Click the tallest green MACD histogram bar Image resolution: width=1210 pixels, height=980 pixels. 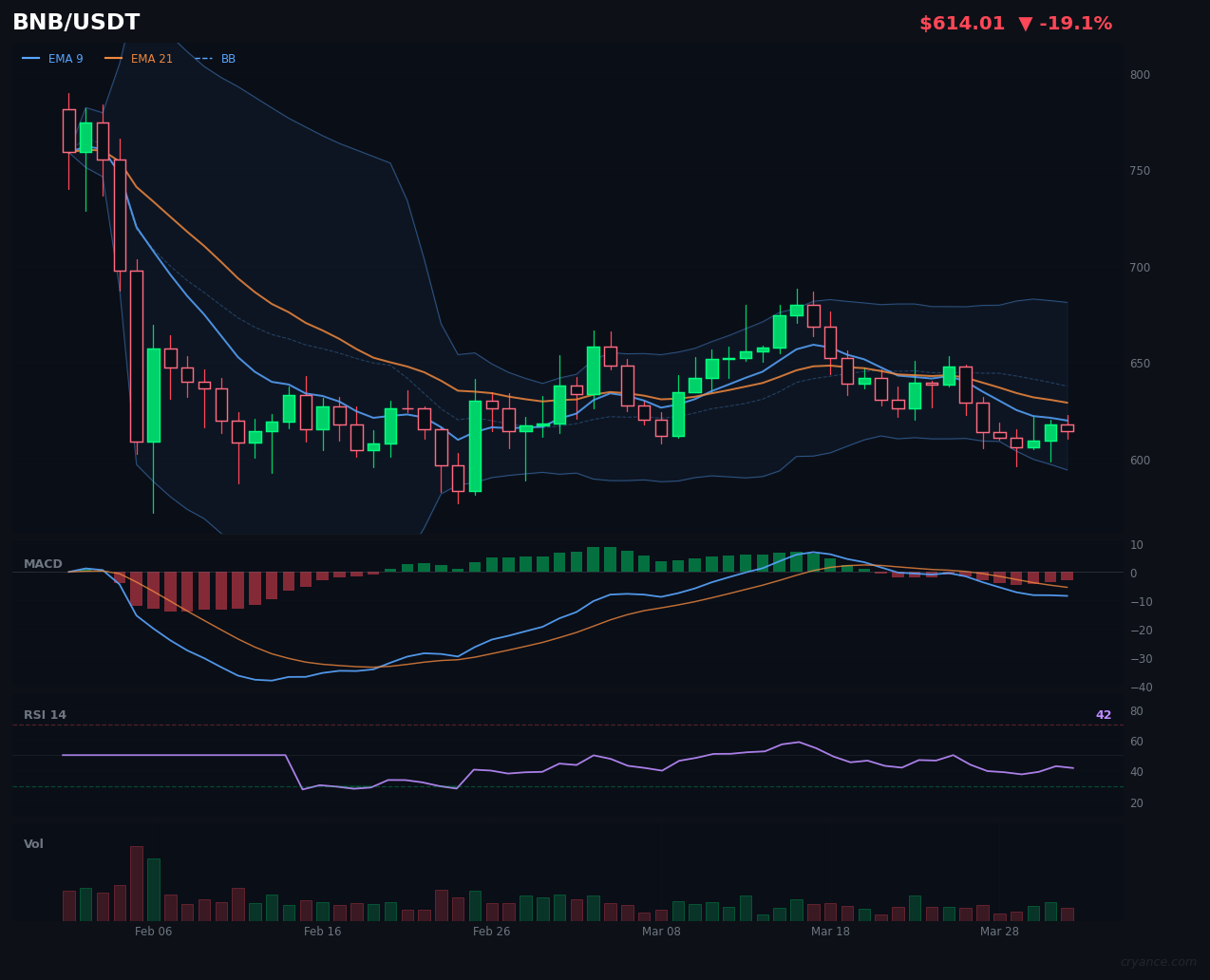click(x=595, y=557)
